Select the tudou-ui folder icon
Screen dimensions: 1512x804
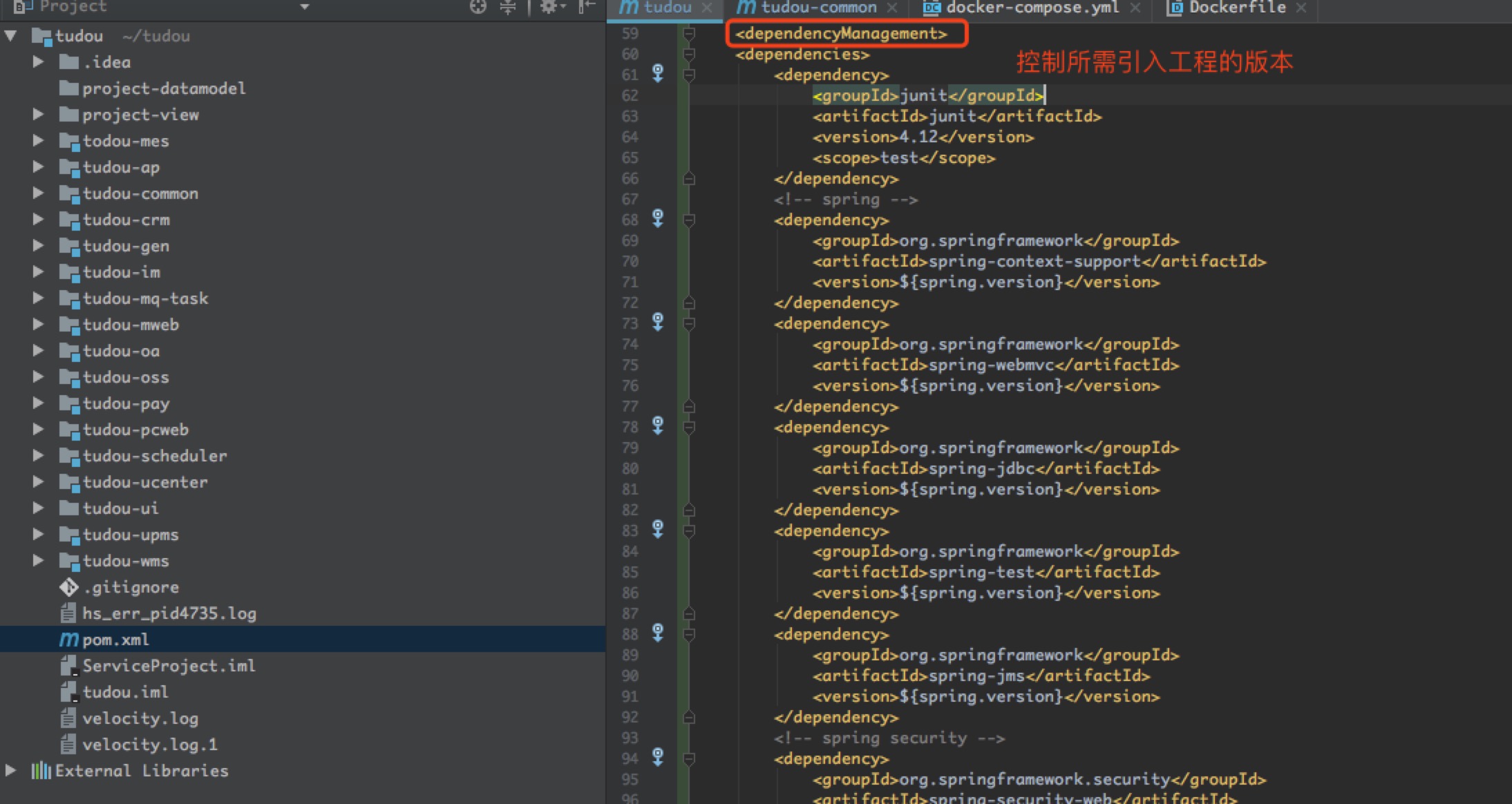(x=69, y=508)
